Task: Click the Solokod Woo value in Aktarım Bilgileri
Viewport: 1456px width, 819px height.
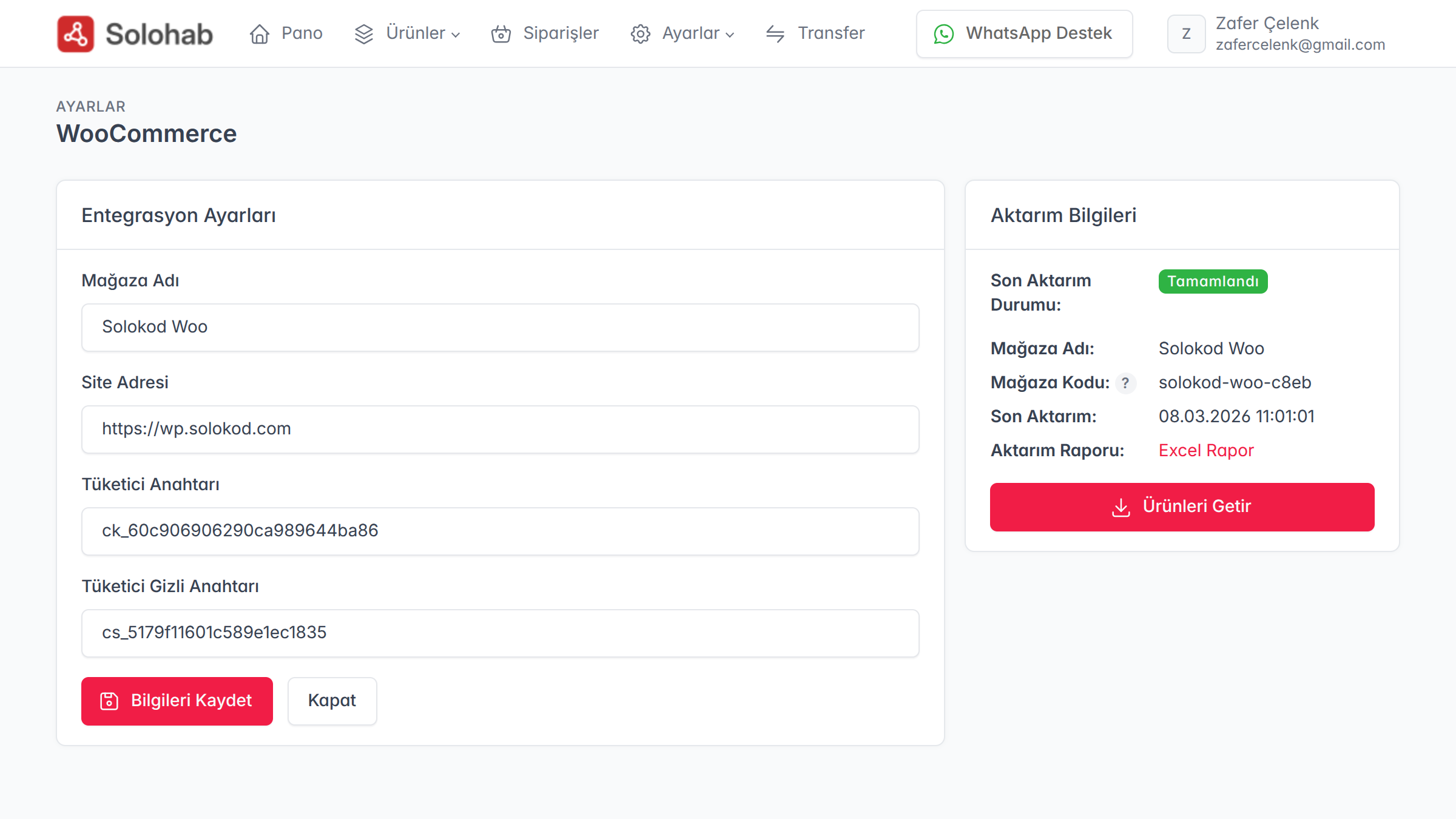Action: pos(1212,348)
